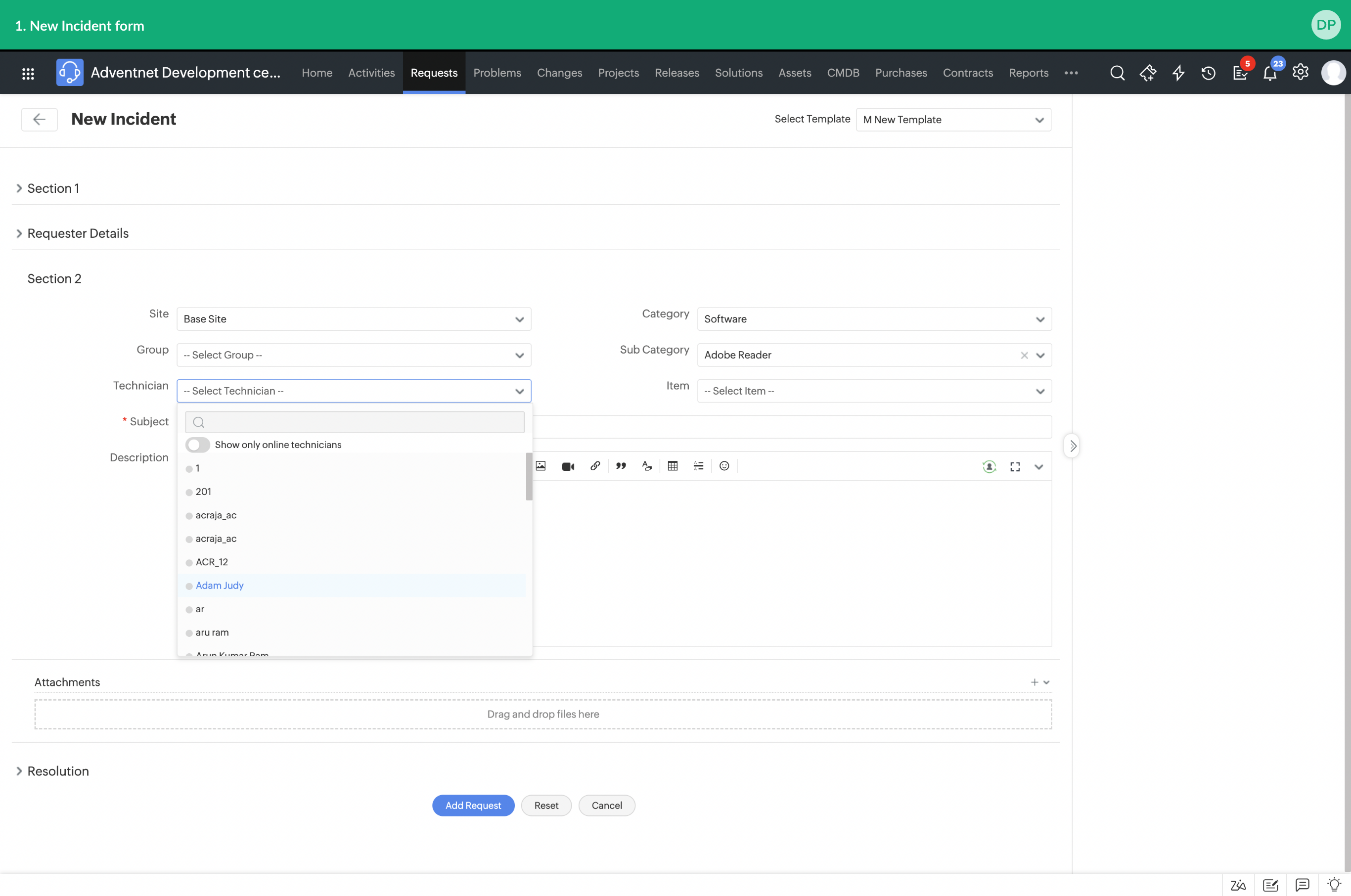Open the settings gear icon
1351x896 pixels.
[1300, 73]
